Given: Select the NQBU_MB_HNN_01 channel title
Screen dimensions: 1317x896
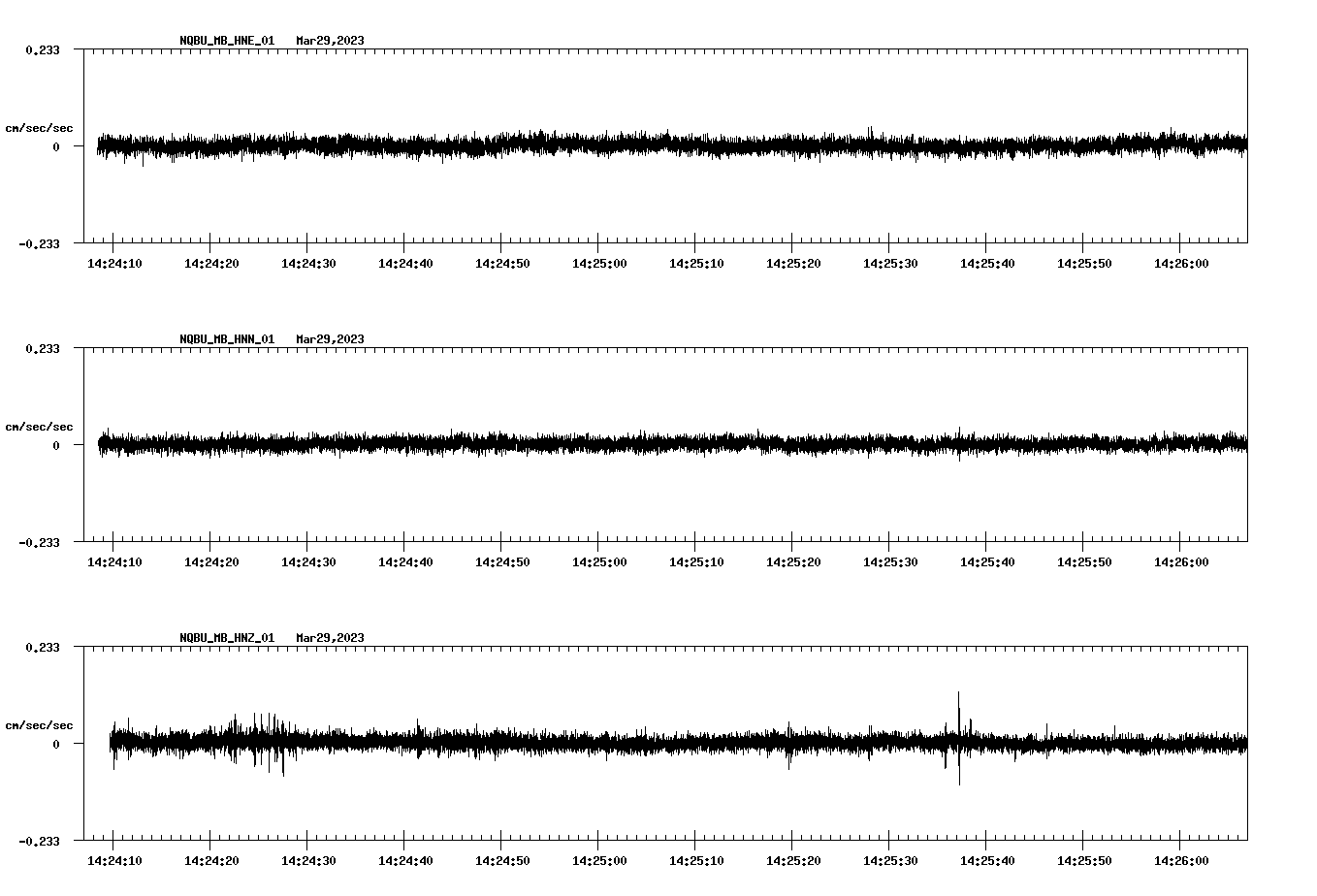Looking at the screenshot, I should (226, 338).
